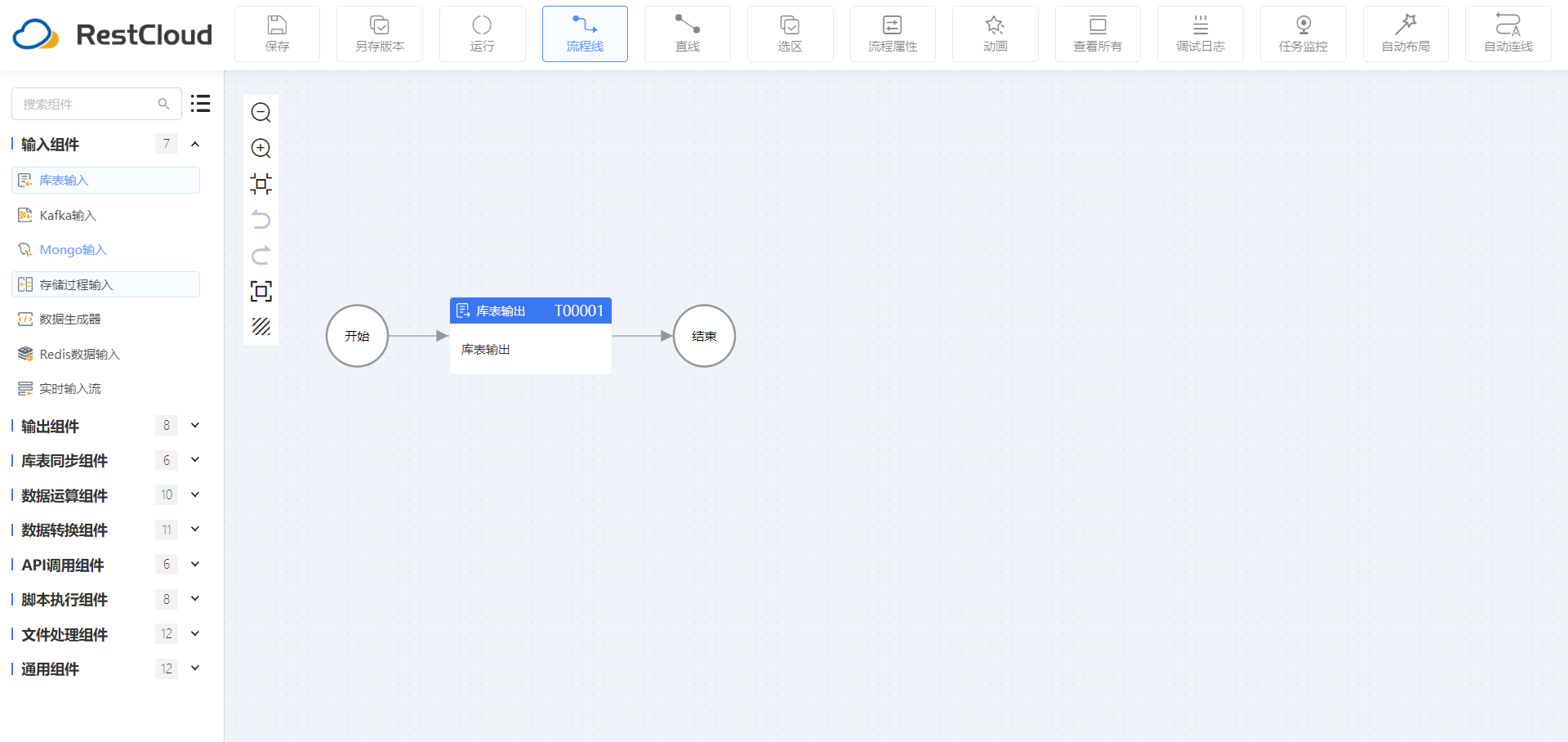The image size is (1568, 742).
Task: Click the 保存 save toolbar button
Action: tap(277, 34)
